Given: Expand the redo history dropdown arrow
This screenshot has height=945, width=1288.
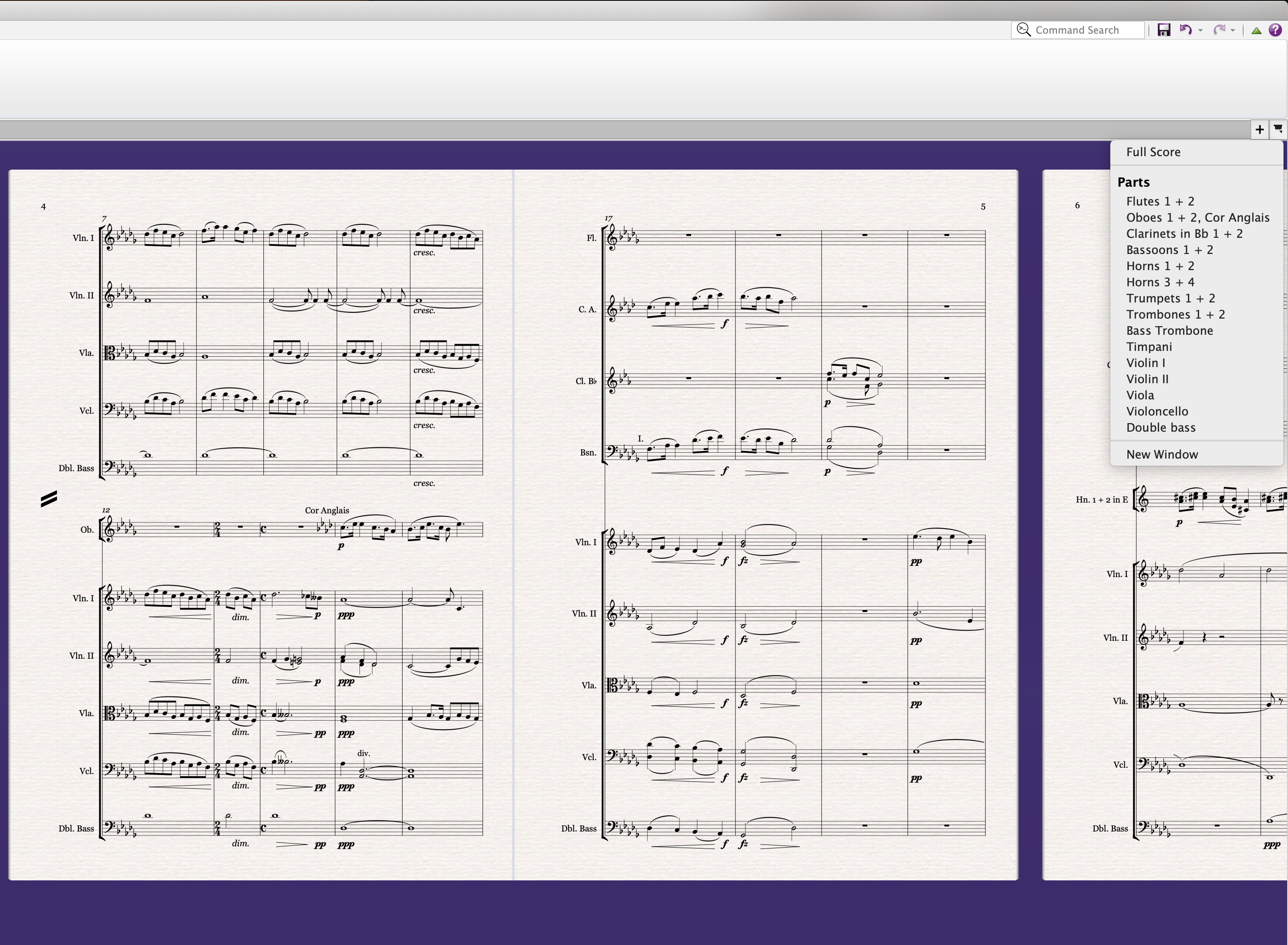Looking at the screenshot, I should (x=1232, y=31).
